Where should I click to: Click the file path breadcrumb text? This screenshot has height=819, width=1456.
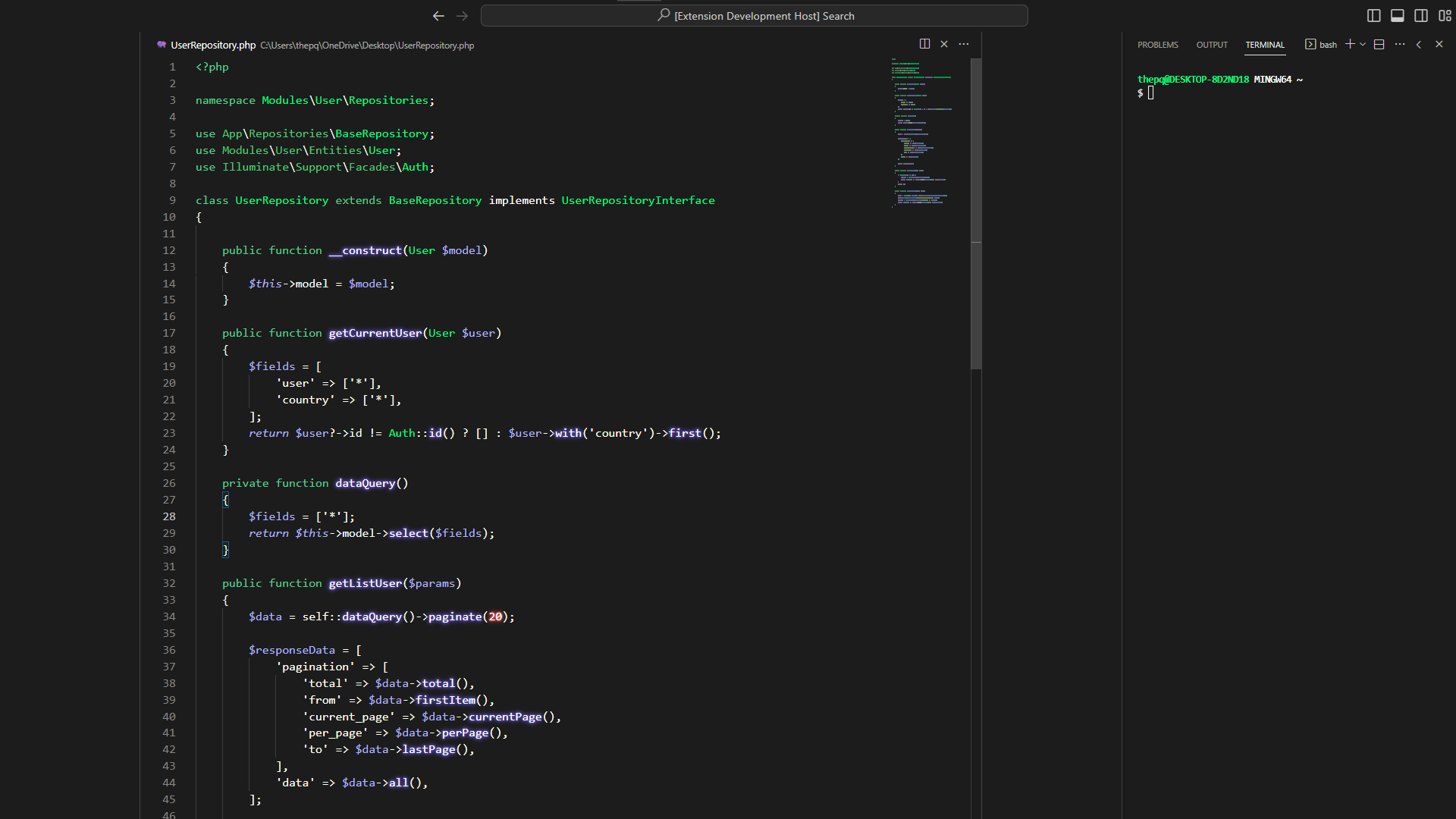[x=367, y=45]
